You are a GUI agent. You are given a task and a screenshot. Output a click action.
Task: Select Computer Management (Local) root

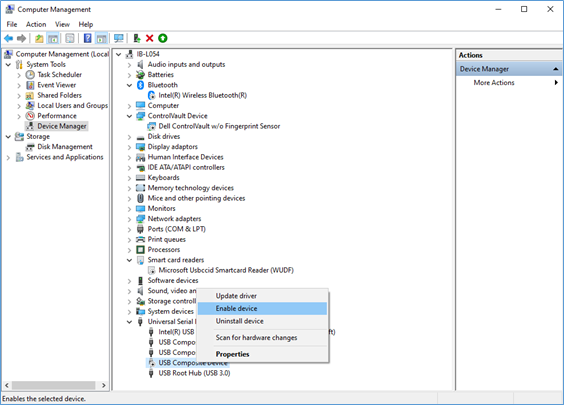62,54
